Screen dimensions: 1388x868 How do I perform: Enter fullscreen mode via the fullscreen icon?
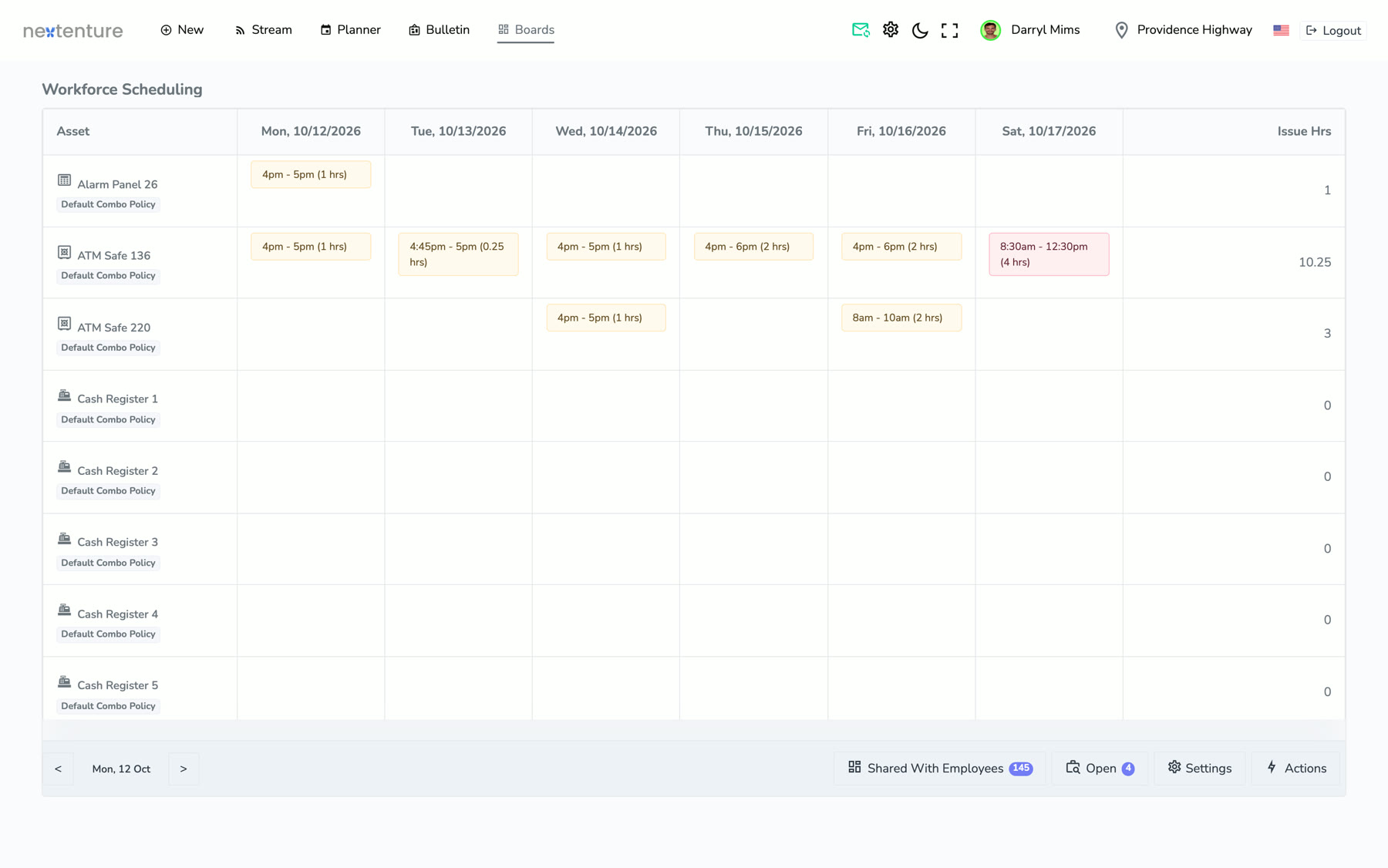(x=950, y=30)
